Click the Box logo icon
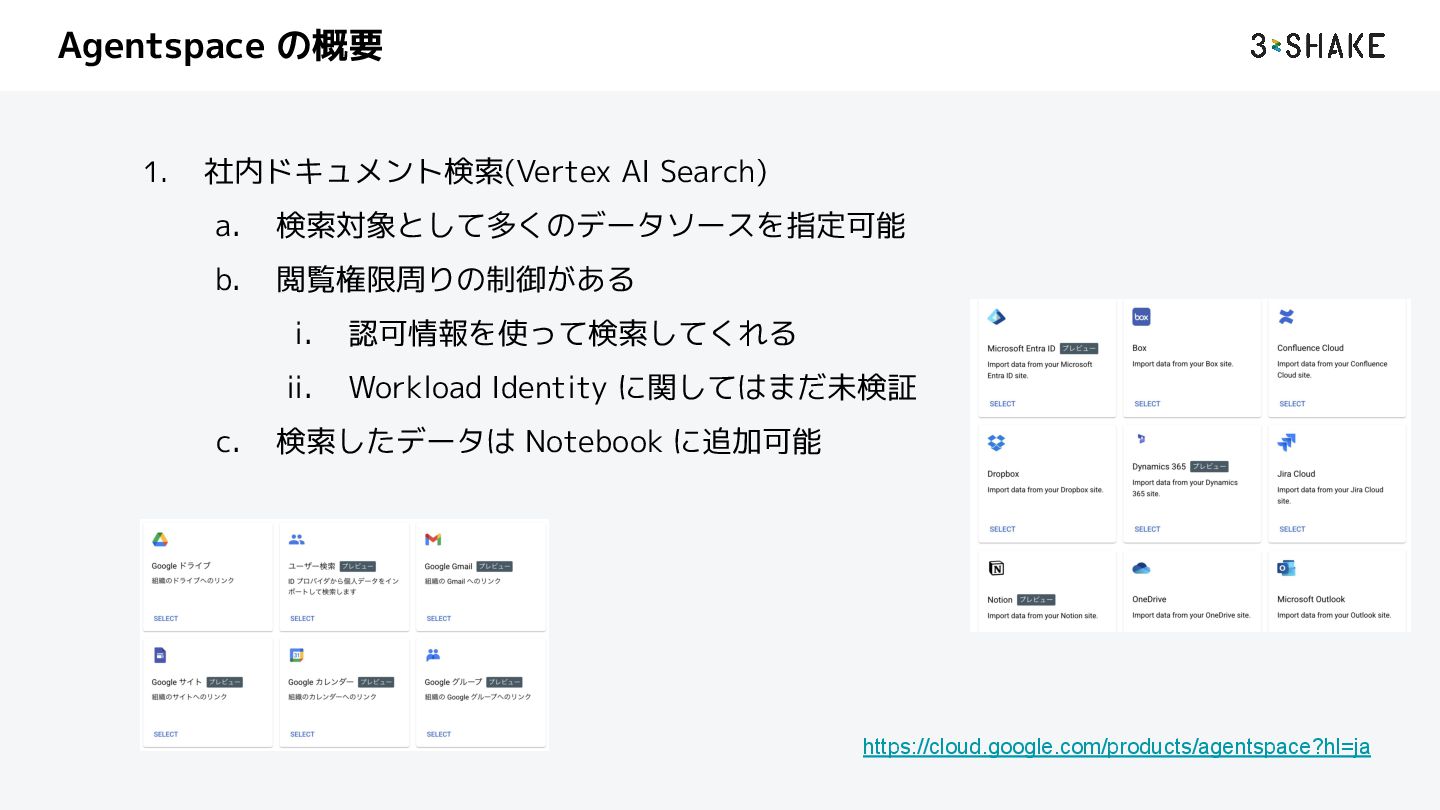 [x=1141, y=317]
